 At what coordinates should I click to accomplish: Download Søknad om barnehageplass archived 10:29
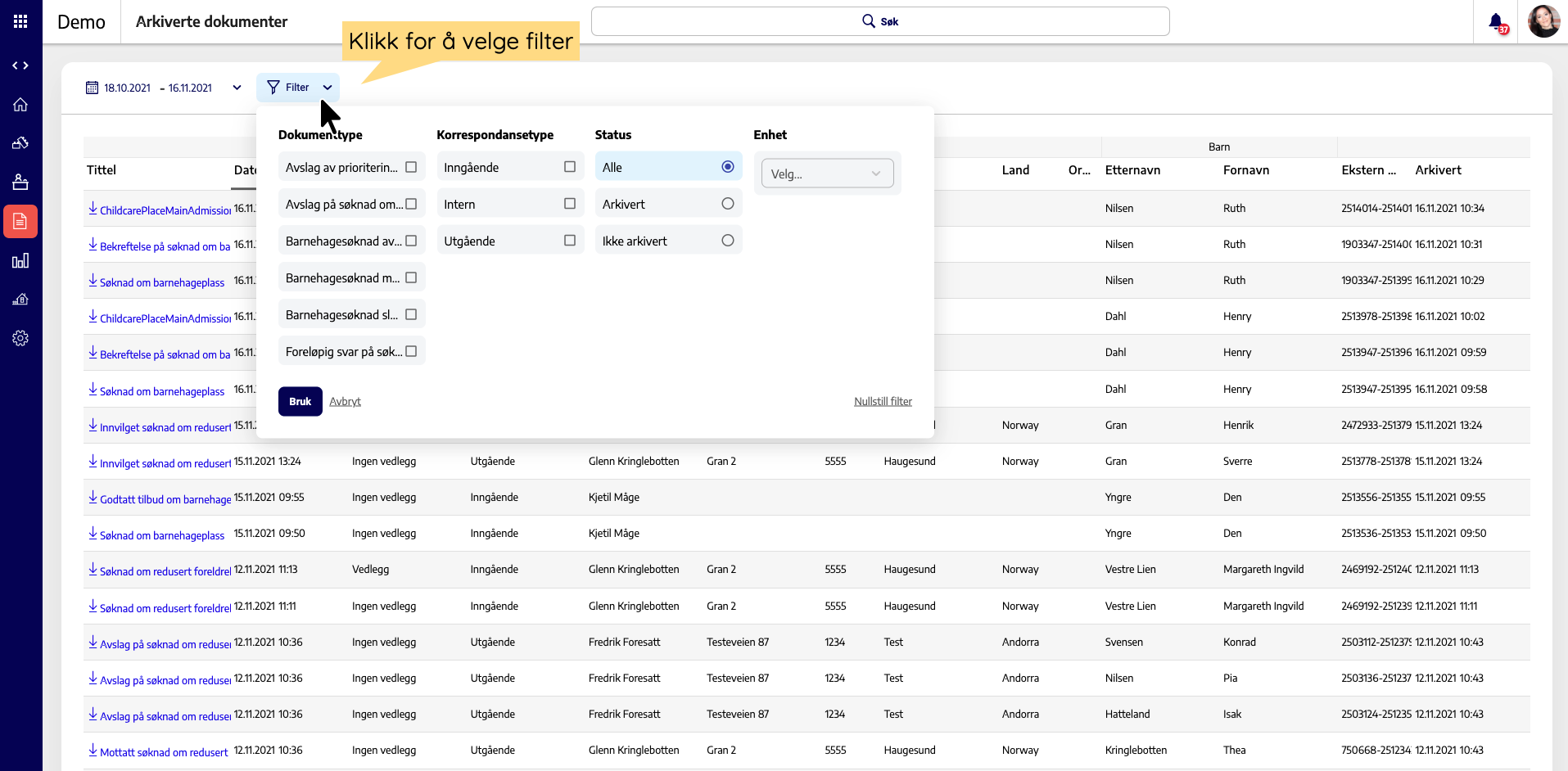click(93, 281)
